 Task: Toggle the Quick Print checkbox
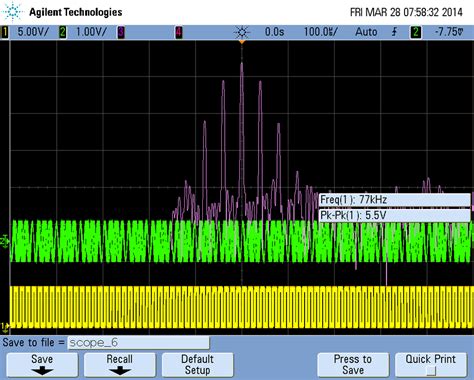[431, 370]
